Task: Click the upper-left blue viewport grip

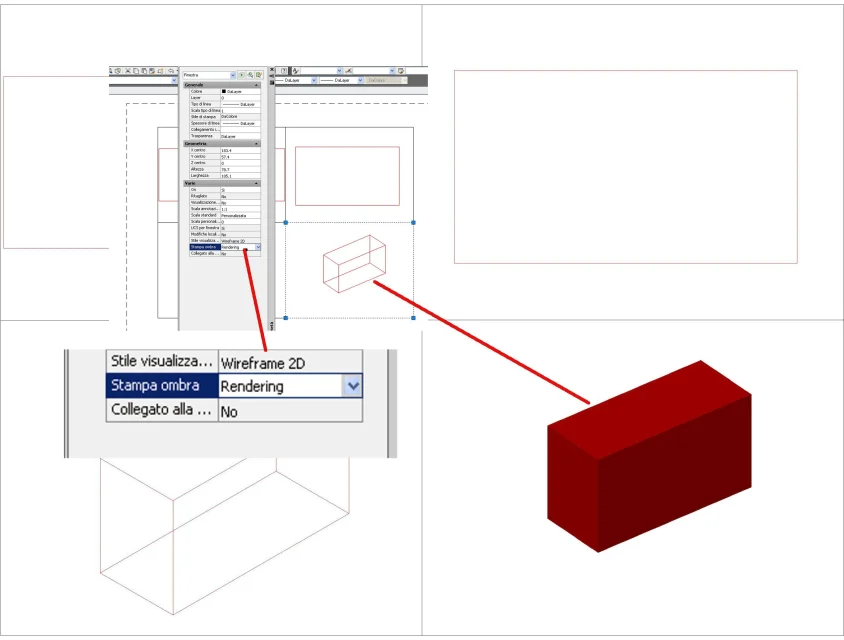Action: coord(286,222)
